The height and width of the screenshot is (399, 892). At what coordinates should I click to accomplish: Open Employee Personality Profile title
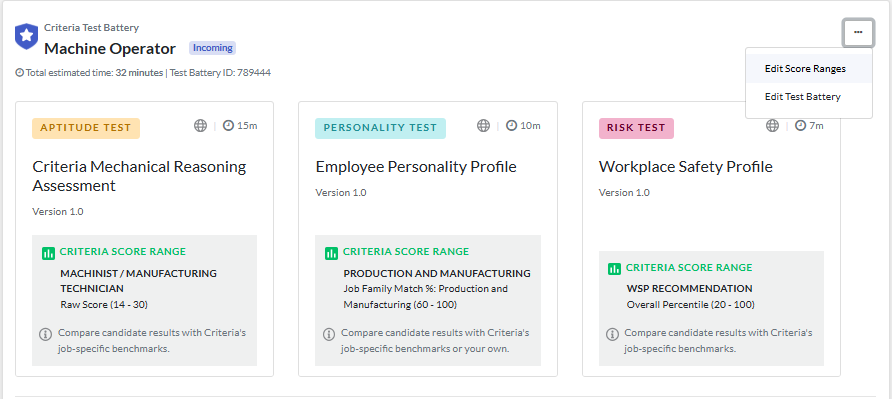point(416,167)
